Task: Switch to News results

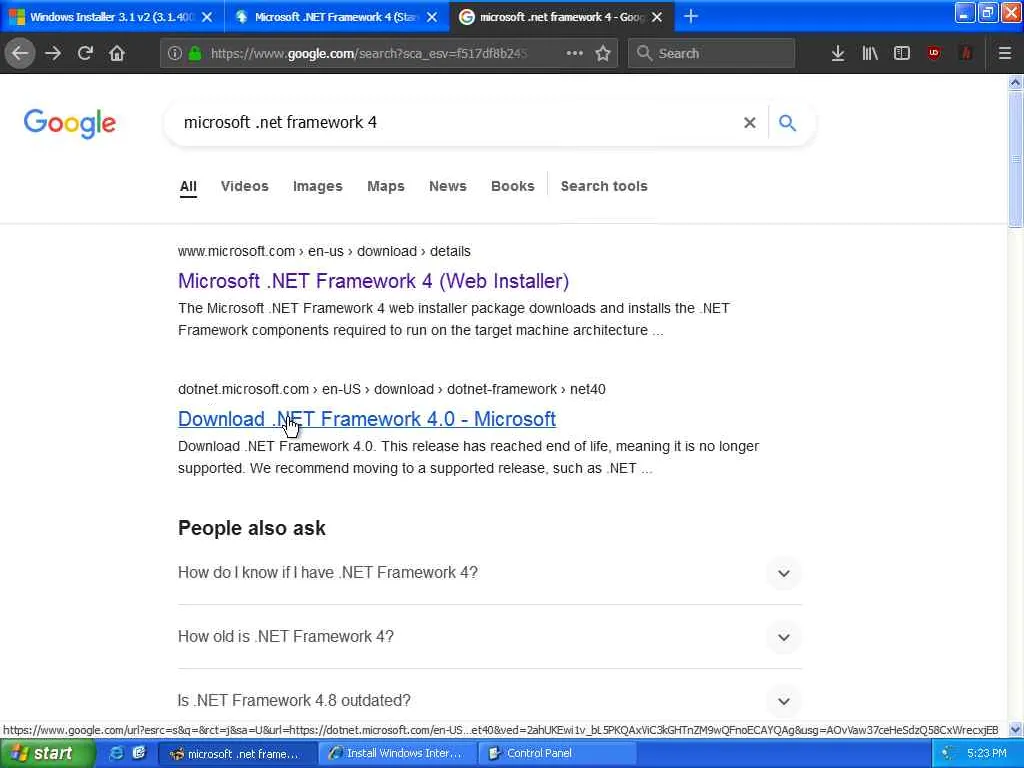Action: [x=448, y=186]
